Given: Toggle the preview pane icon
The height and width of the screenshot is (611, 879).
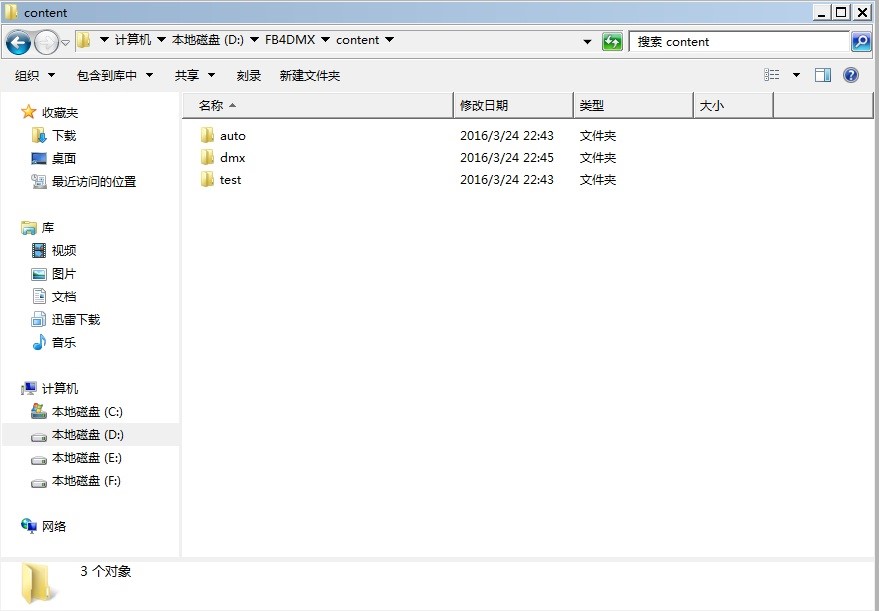Looking at the screenshot, I should (823, 75).
